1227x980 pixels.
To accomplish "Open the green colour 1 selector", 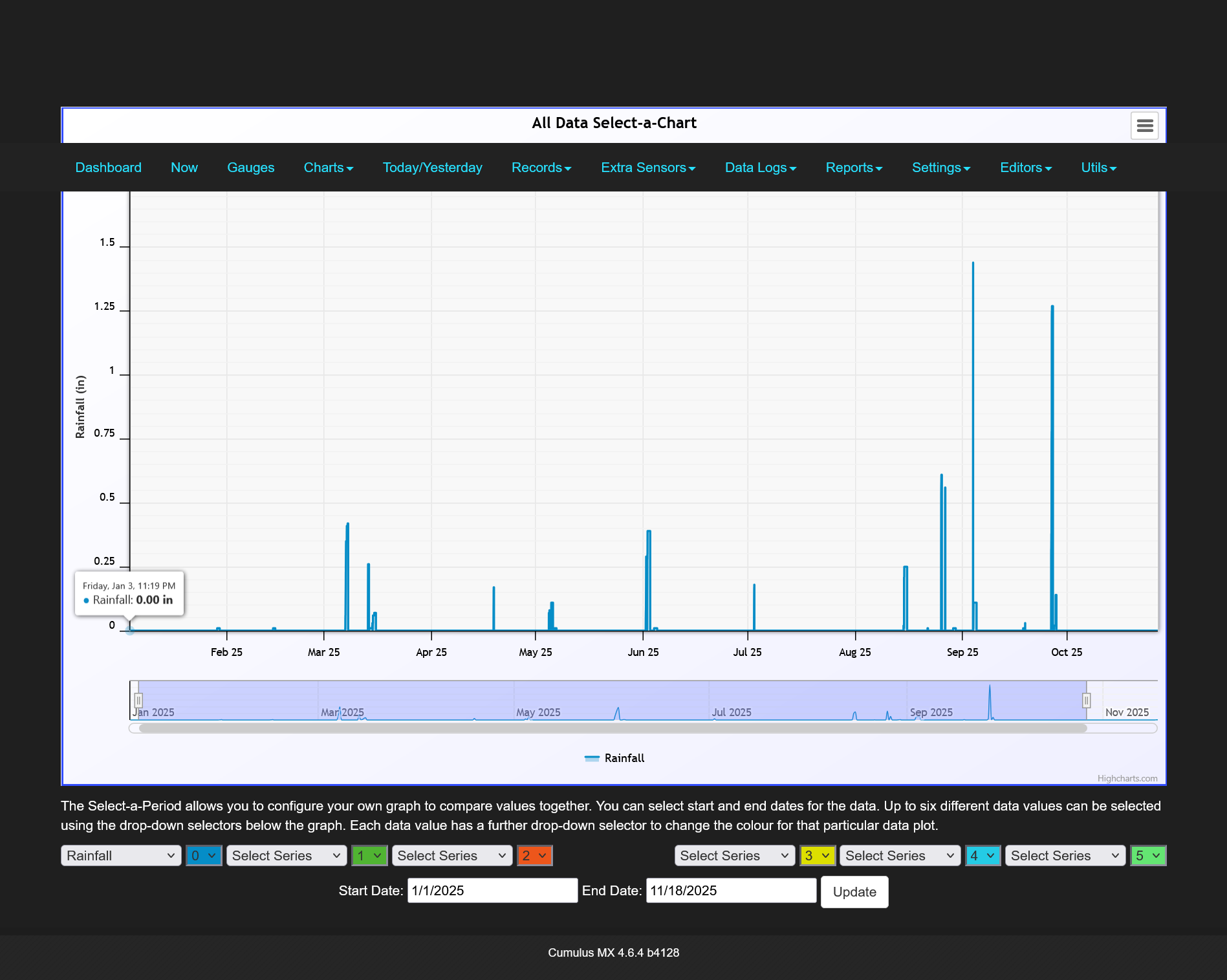I will click(369, 856).
